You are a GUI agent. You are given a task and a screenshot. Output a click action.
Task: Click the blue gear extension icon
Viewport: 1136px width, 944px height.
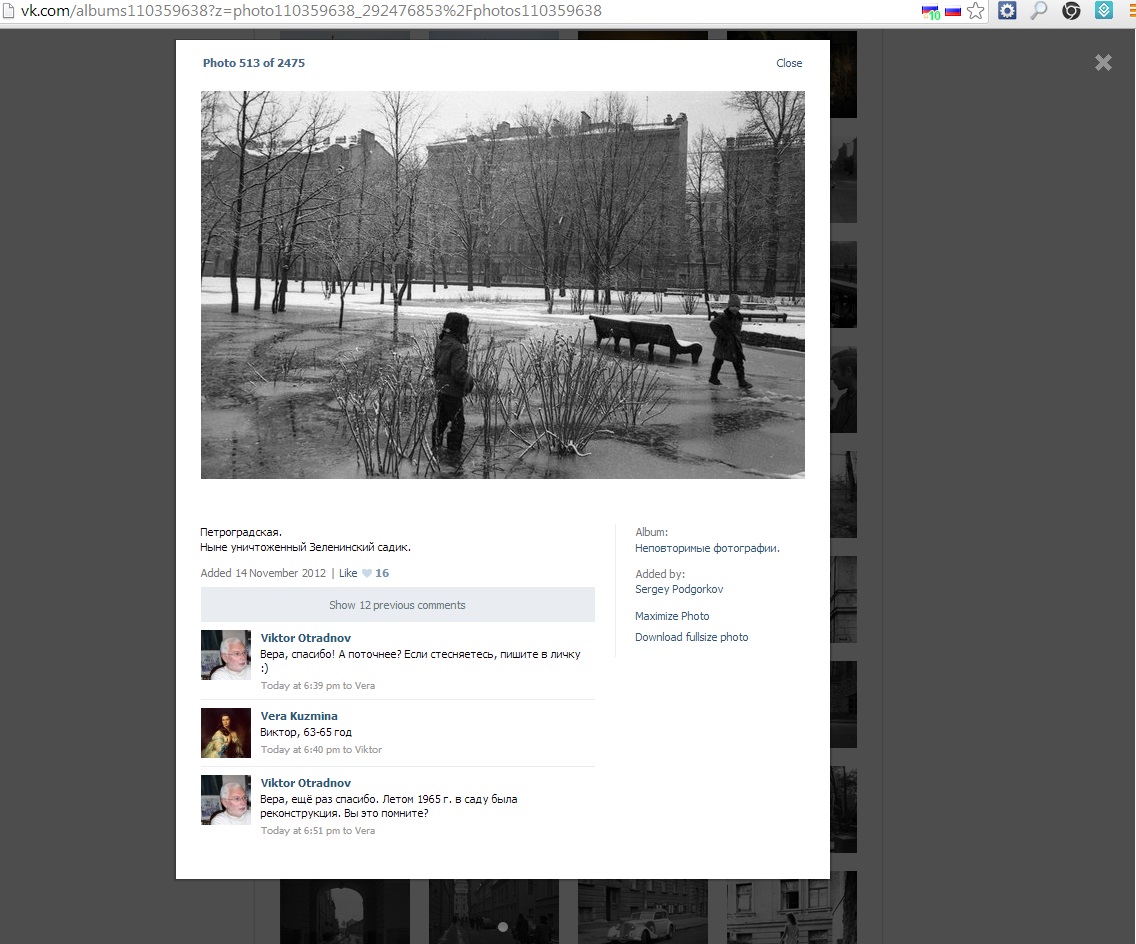(x=1007, y=12)
